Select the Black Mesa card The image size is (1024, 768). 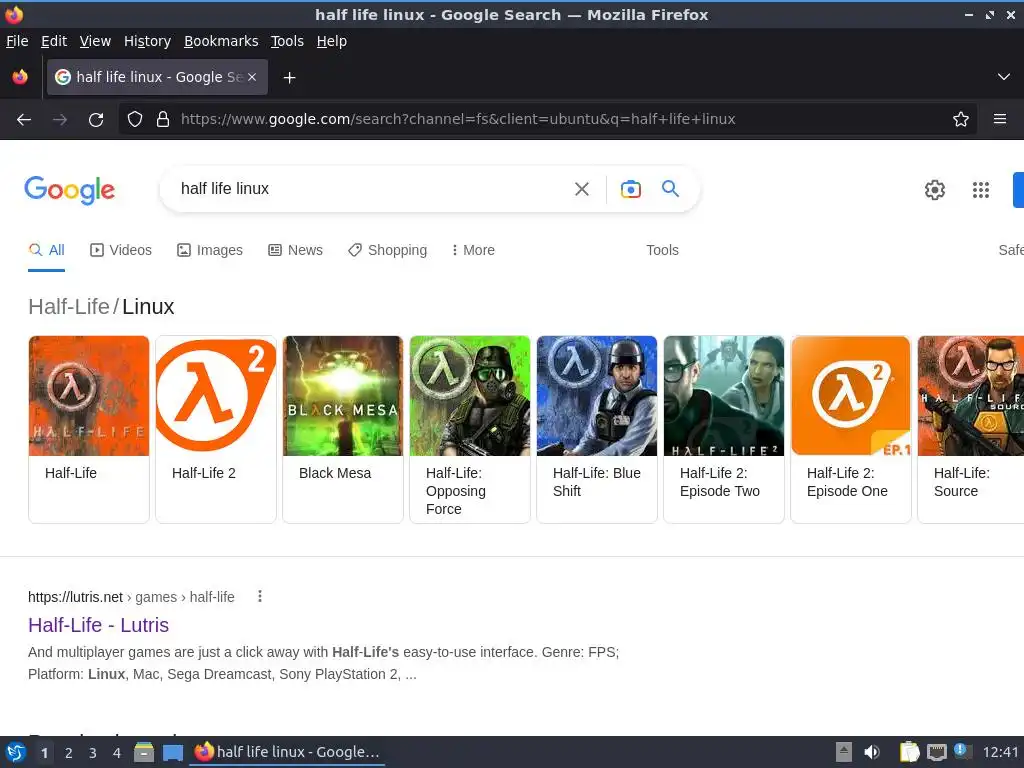coord(343,429)
